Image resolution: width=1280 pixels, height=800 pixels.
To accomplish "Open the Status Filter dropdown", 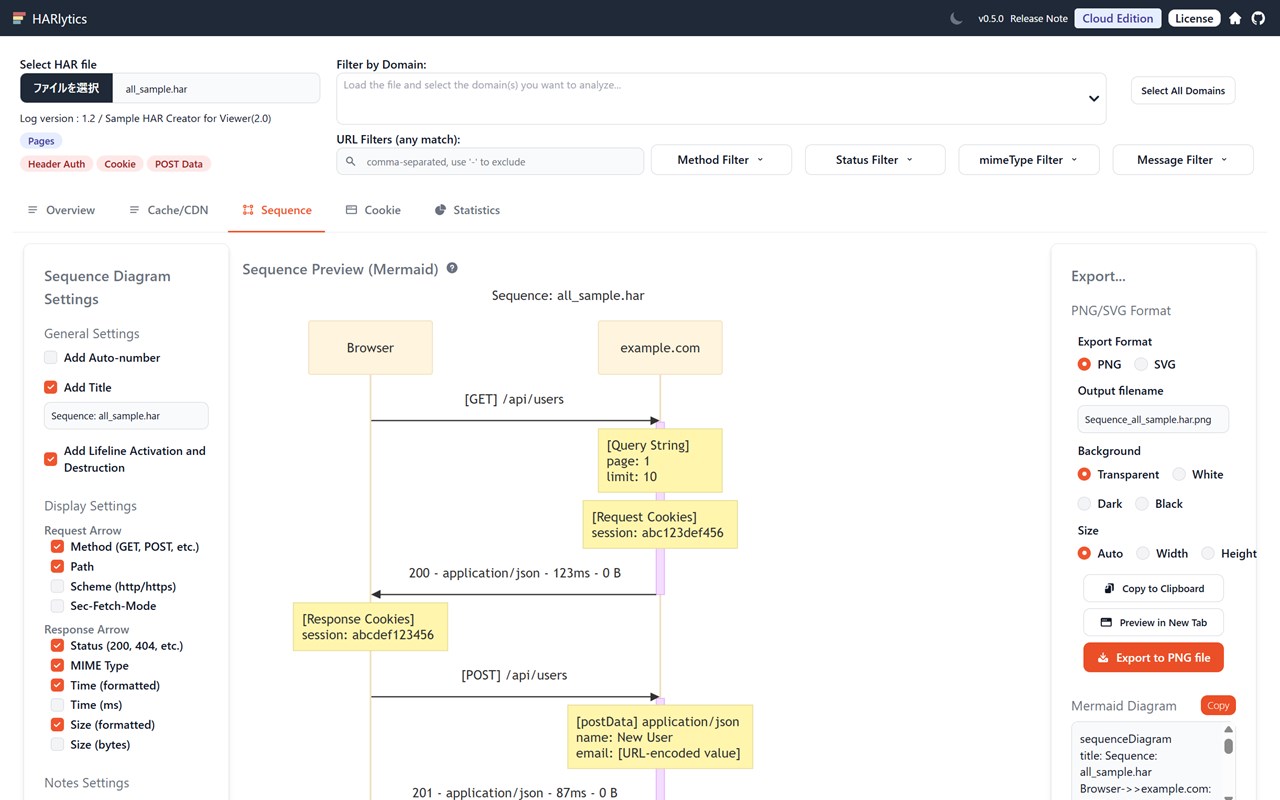I will [x=875, y=160].
